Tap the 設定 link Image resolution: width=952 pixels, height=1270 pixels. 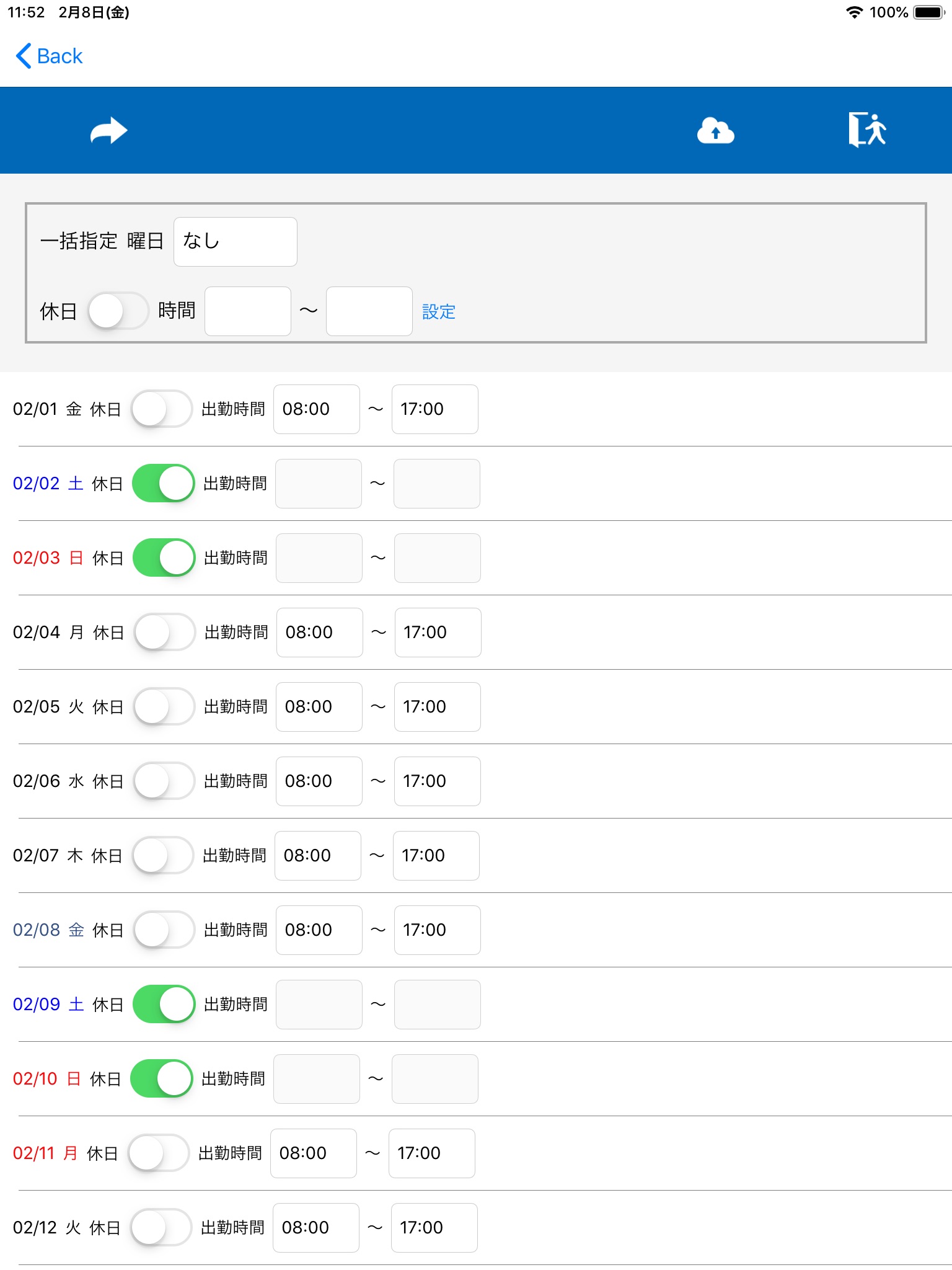click(439, 312)
